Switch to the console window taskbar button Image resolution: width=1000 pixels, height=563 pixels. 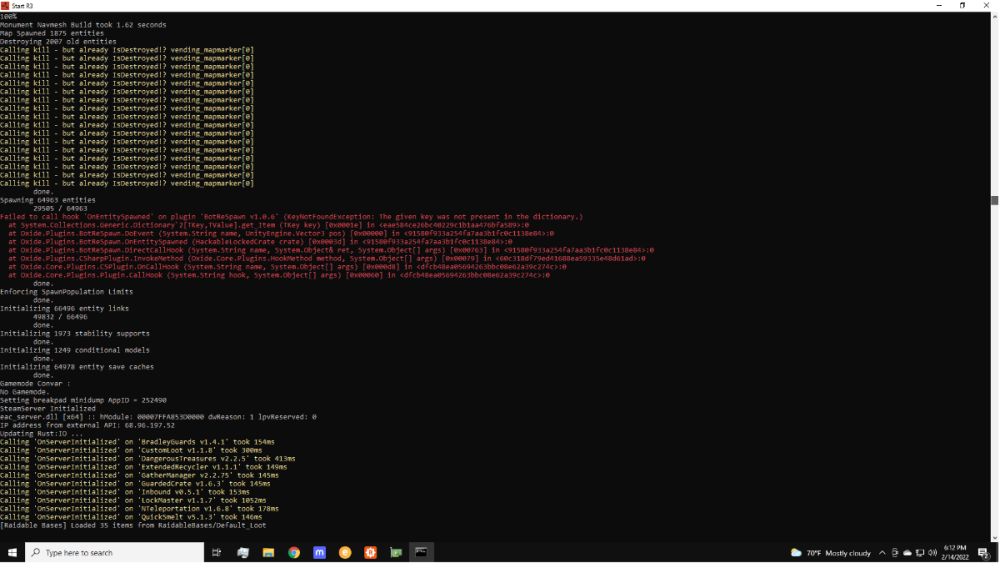coord(421,552)
